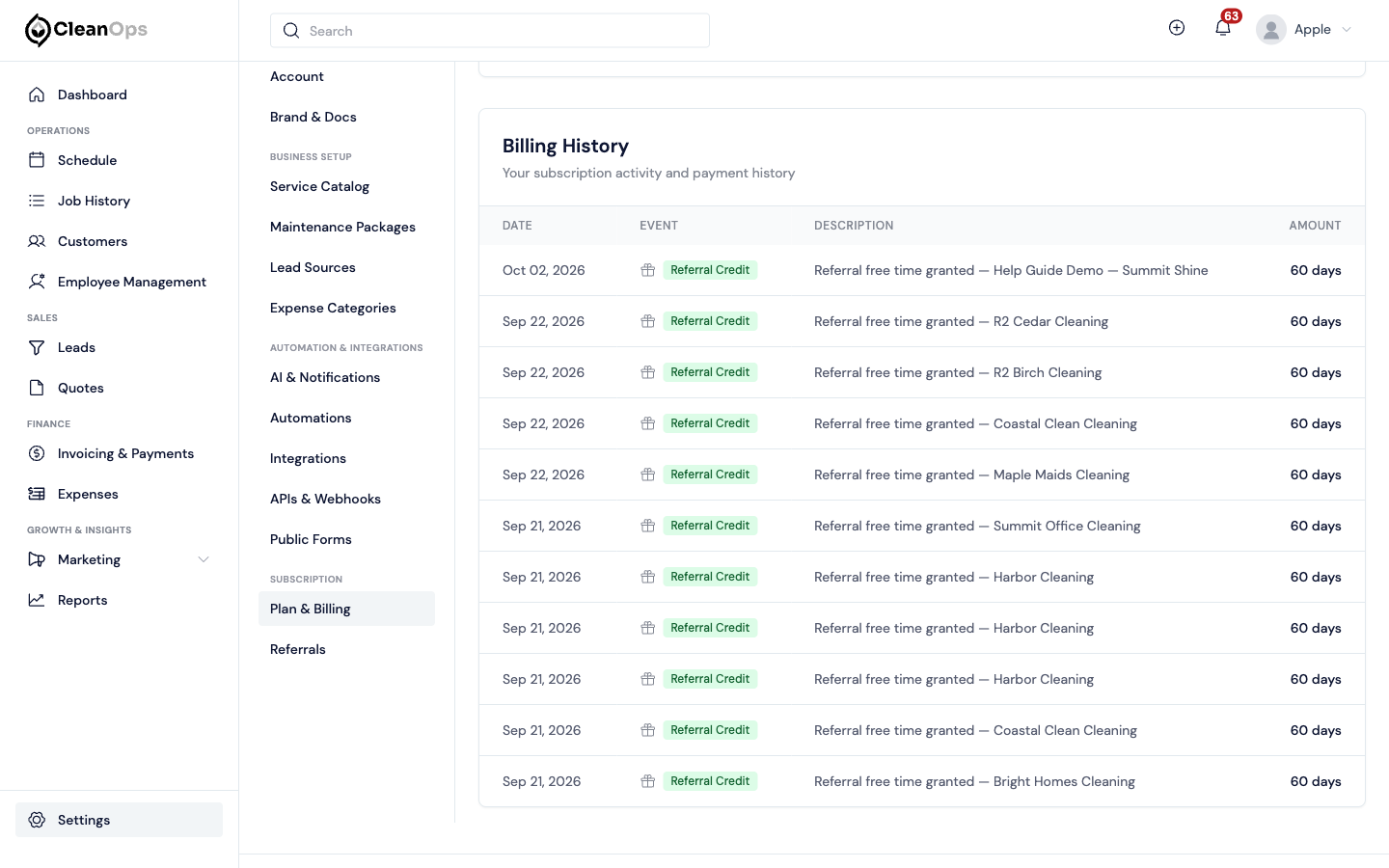This screenshot has height=868, width=1389.
Task: Open Integrations settings page
Action: click(308, 458)
